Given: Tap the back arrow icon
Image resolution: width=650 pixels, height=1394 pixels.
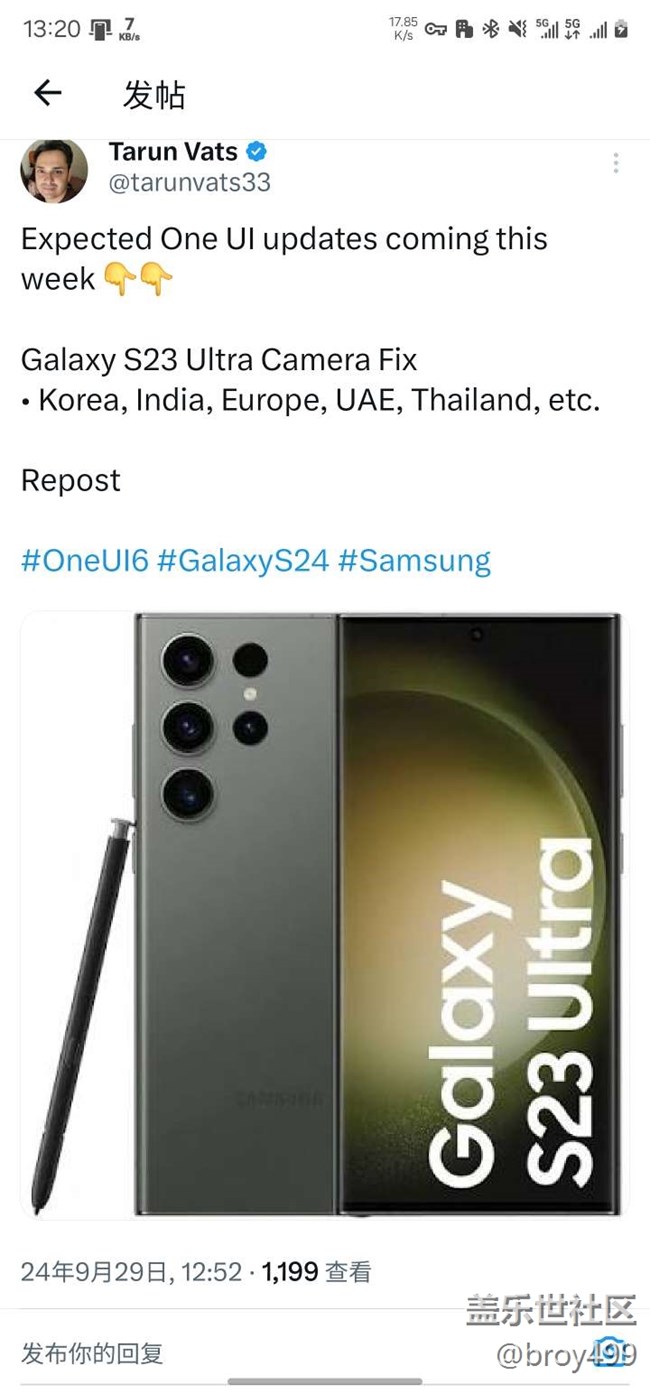Looking at the screenshot, I should (48, 94).
